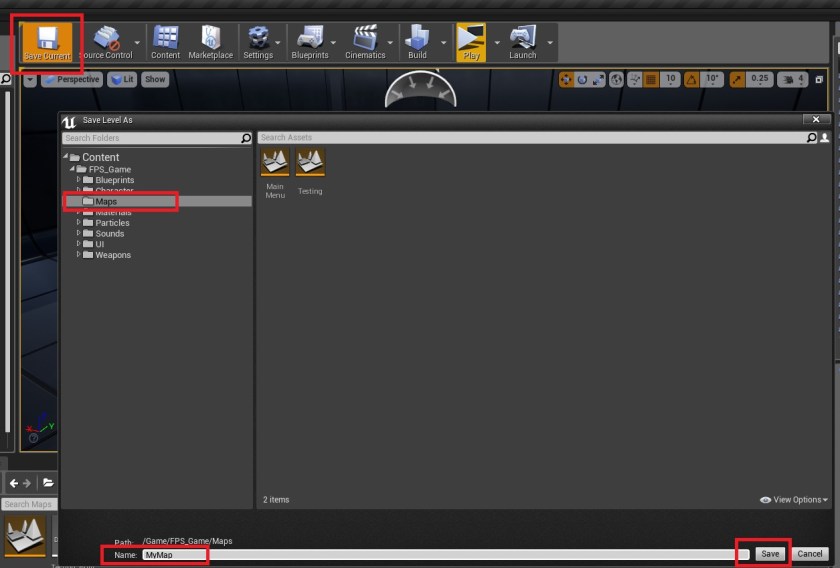Screen dimensions: 840x568
Task: Open the Play options dropdown arrow
Action: pyautogui.click(x=496, y=43)
